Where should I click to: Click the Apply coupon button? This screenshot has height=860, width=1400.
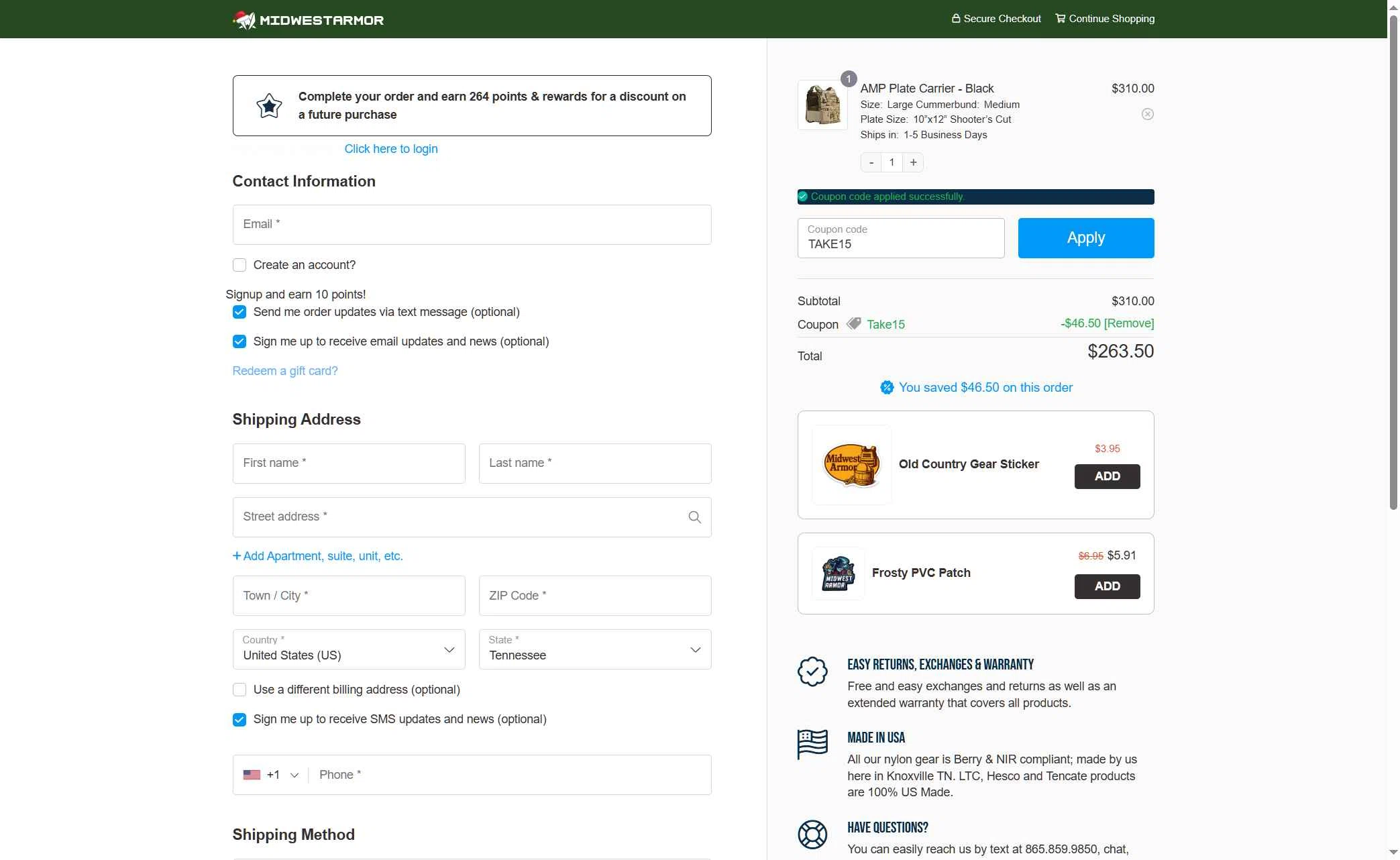pyautogui.click(x=1085, y=237)
